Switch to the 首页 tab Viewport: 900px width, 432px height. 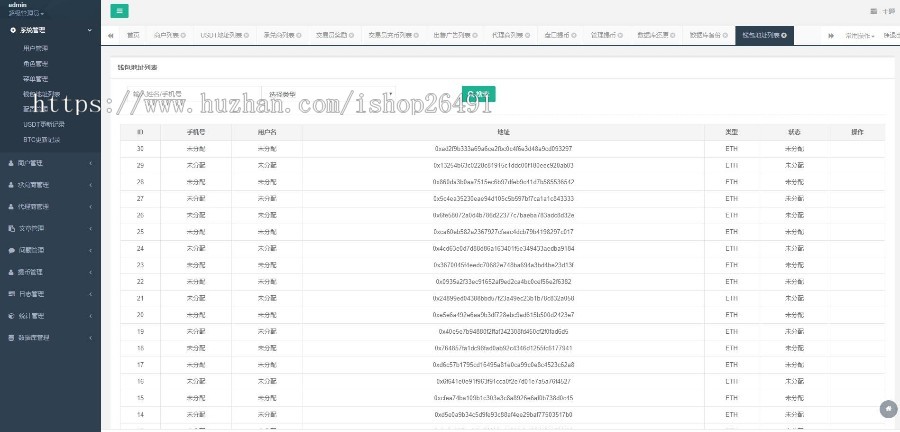tap(133, 36)
